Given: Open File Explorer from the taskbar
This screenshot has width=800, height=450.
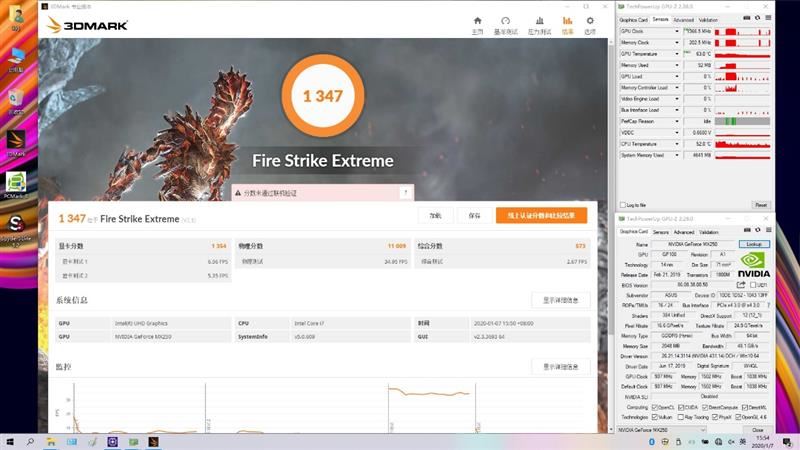Looking at the screenshot, I should pyautogui.click(x=51, y=442).
